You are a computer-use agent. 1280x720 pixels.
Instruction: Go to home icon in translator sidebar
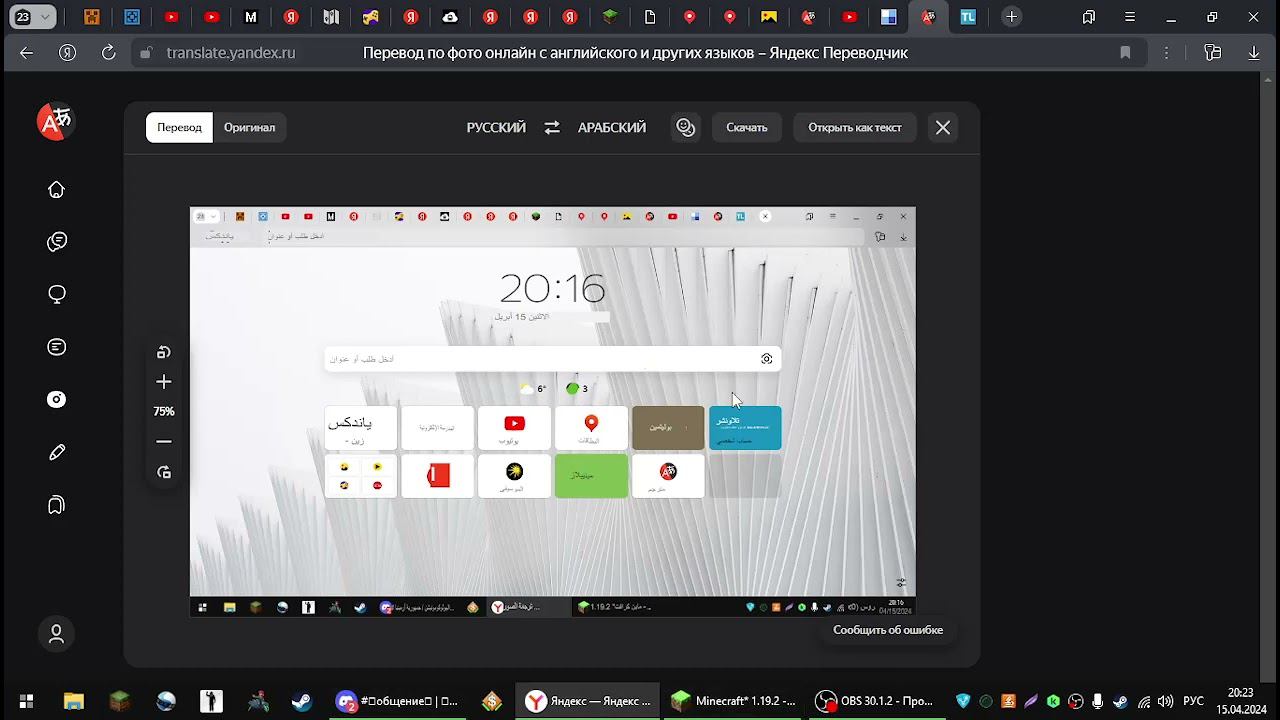coord(56,190)
